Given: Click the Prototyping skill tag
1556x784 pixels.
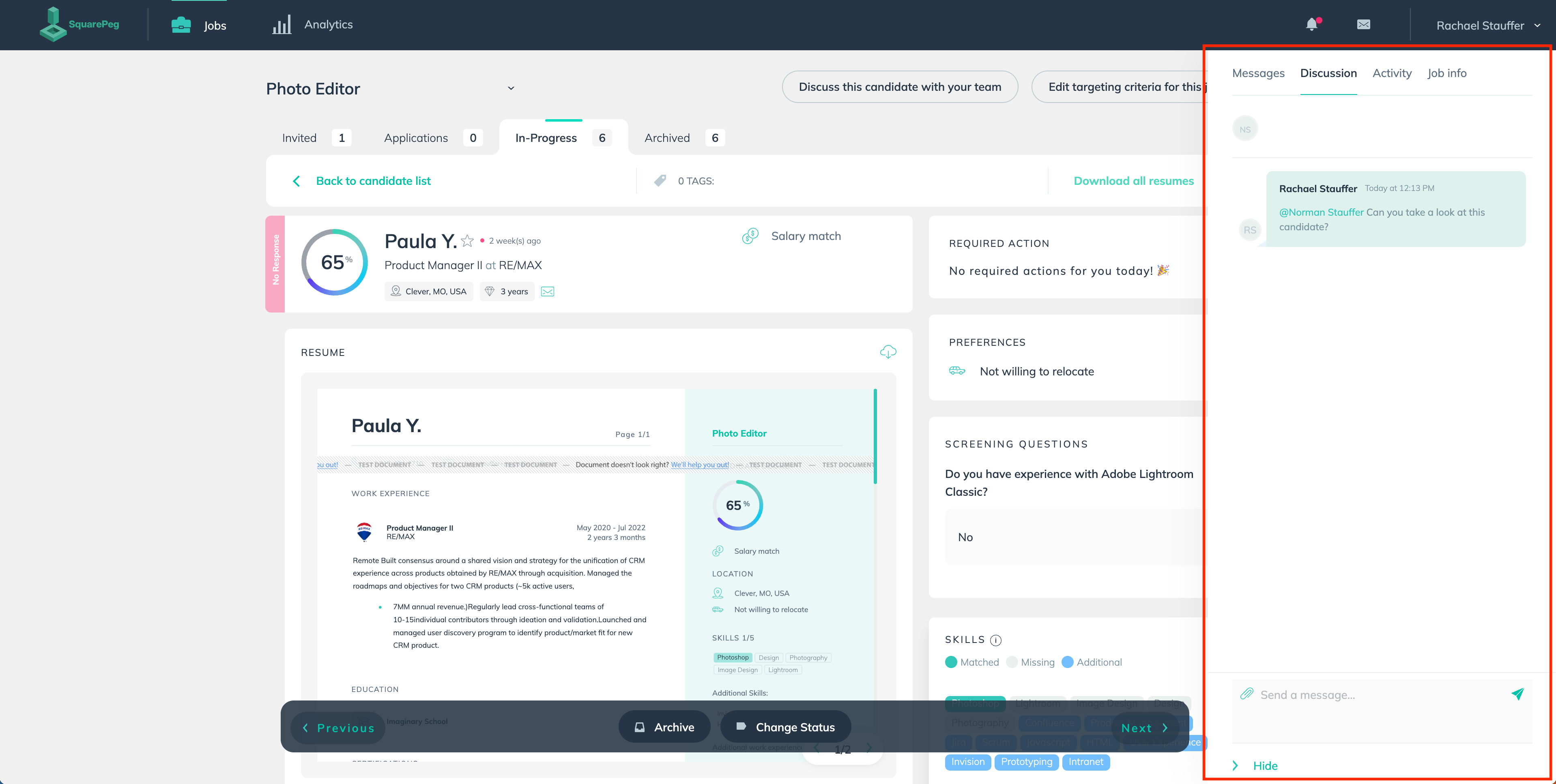Looking at the screenshot, I should 1026,762.
